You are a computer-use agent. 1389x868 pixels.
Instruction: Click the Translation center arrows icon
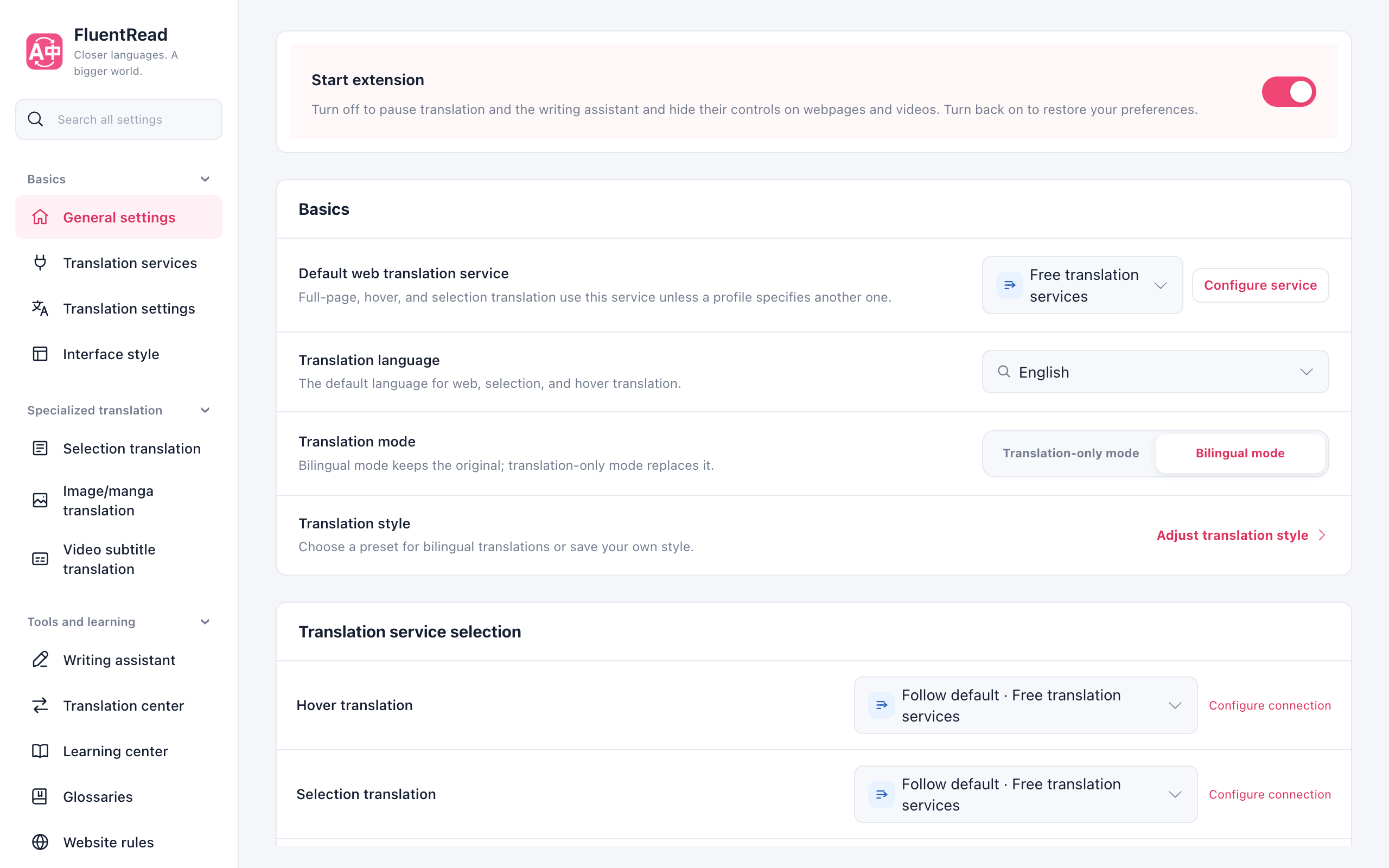40,705
